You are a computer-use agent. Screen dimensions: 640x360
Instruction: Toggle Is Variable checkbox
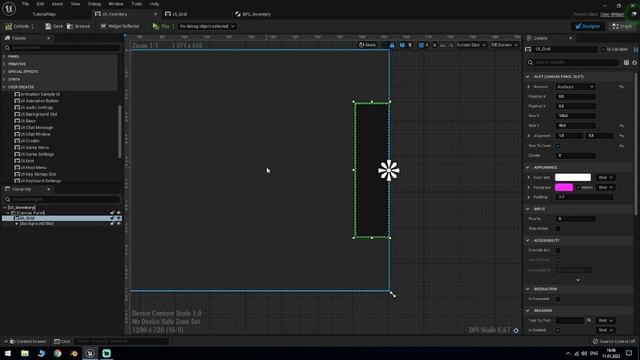coord(603,49)
